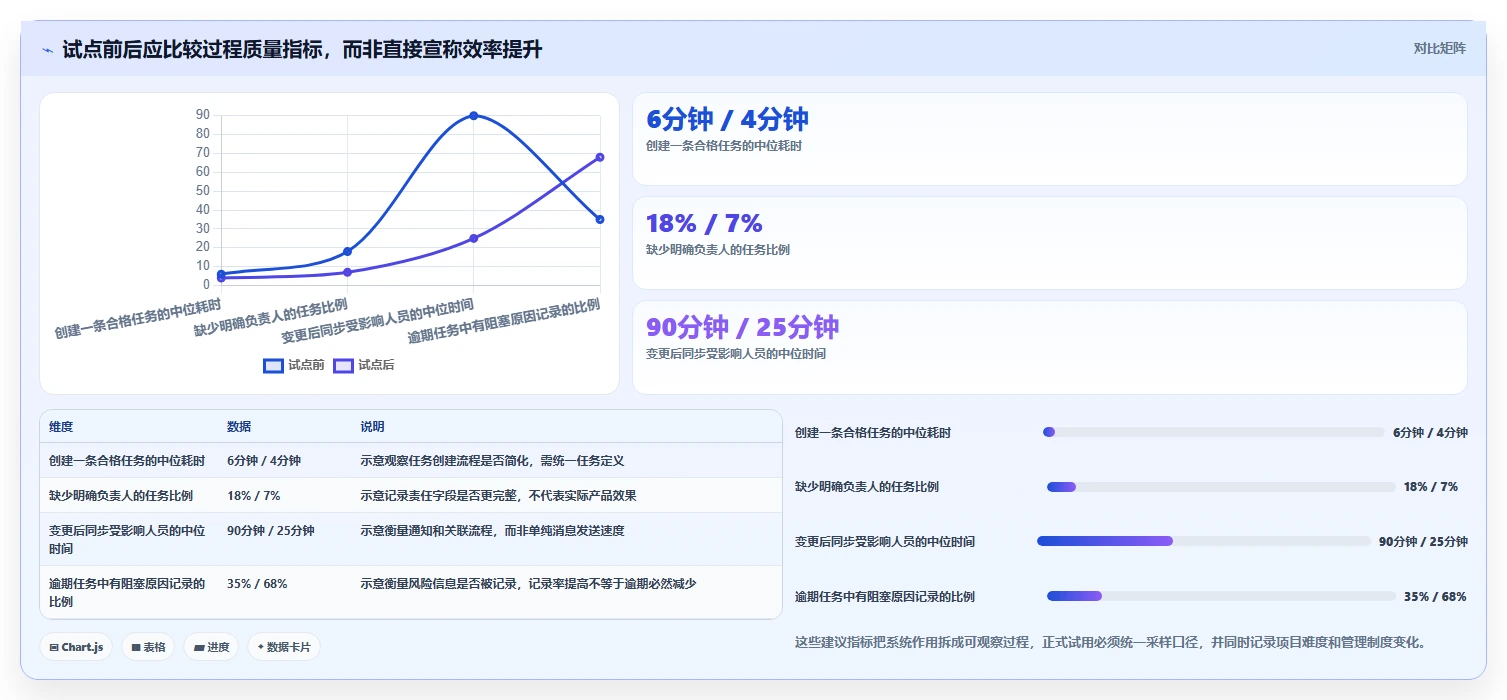Click the 90分钟 / 25分钟 value beside the progress bar
Image resolution: width=1507 pixels, height=700 pixels.
click(x=1423, y=541)
